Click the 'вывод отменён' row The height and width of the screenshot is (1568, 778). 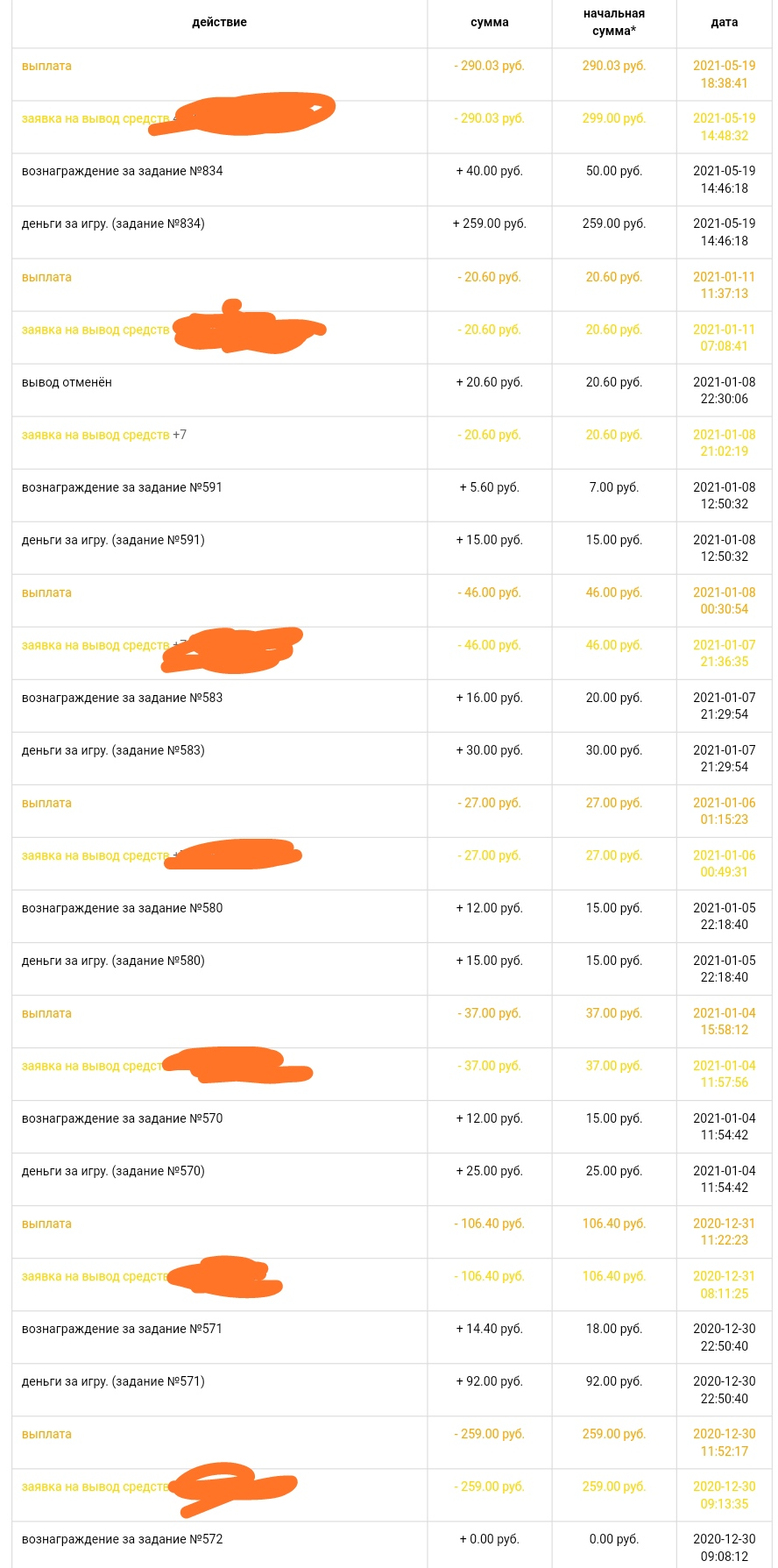[392, 390]
